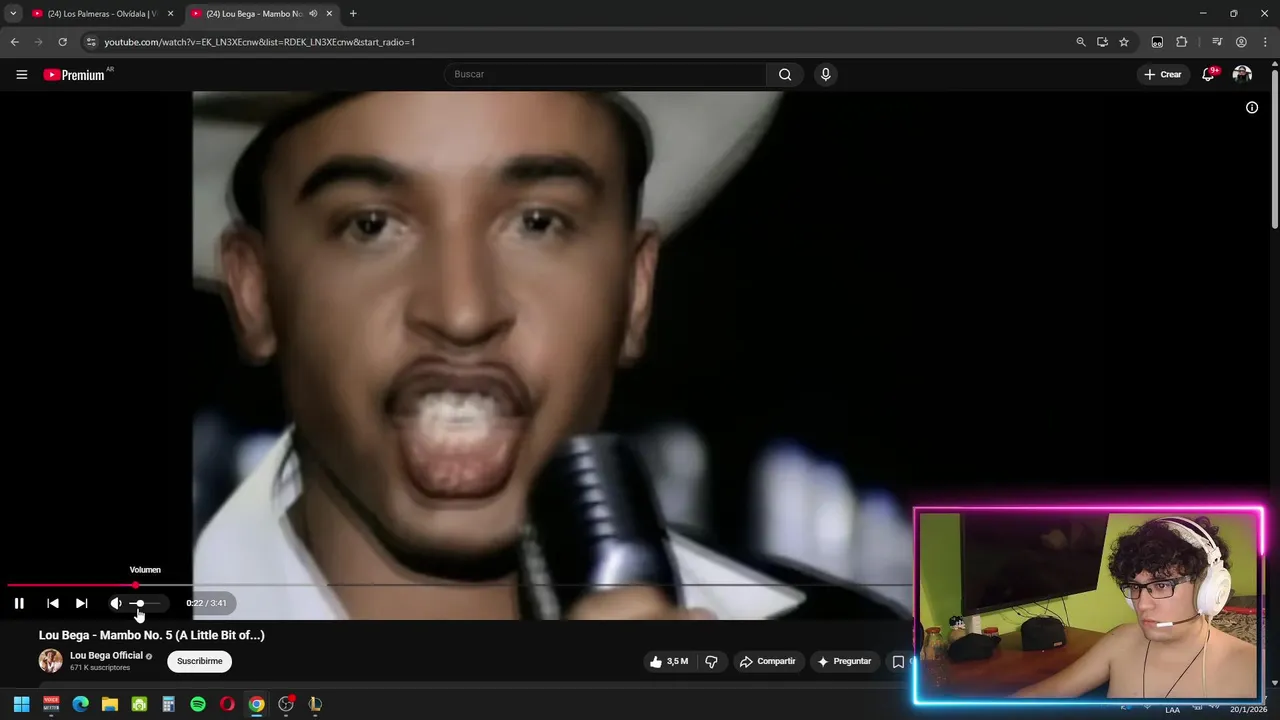Open the Chrome profile icon
Image resolution: width=1280 pixels, height=720 pixels.
[x=1241, y=42]
